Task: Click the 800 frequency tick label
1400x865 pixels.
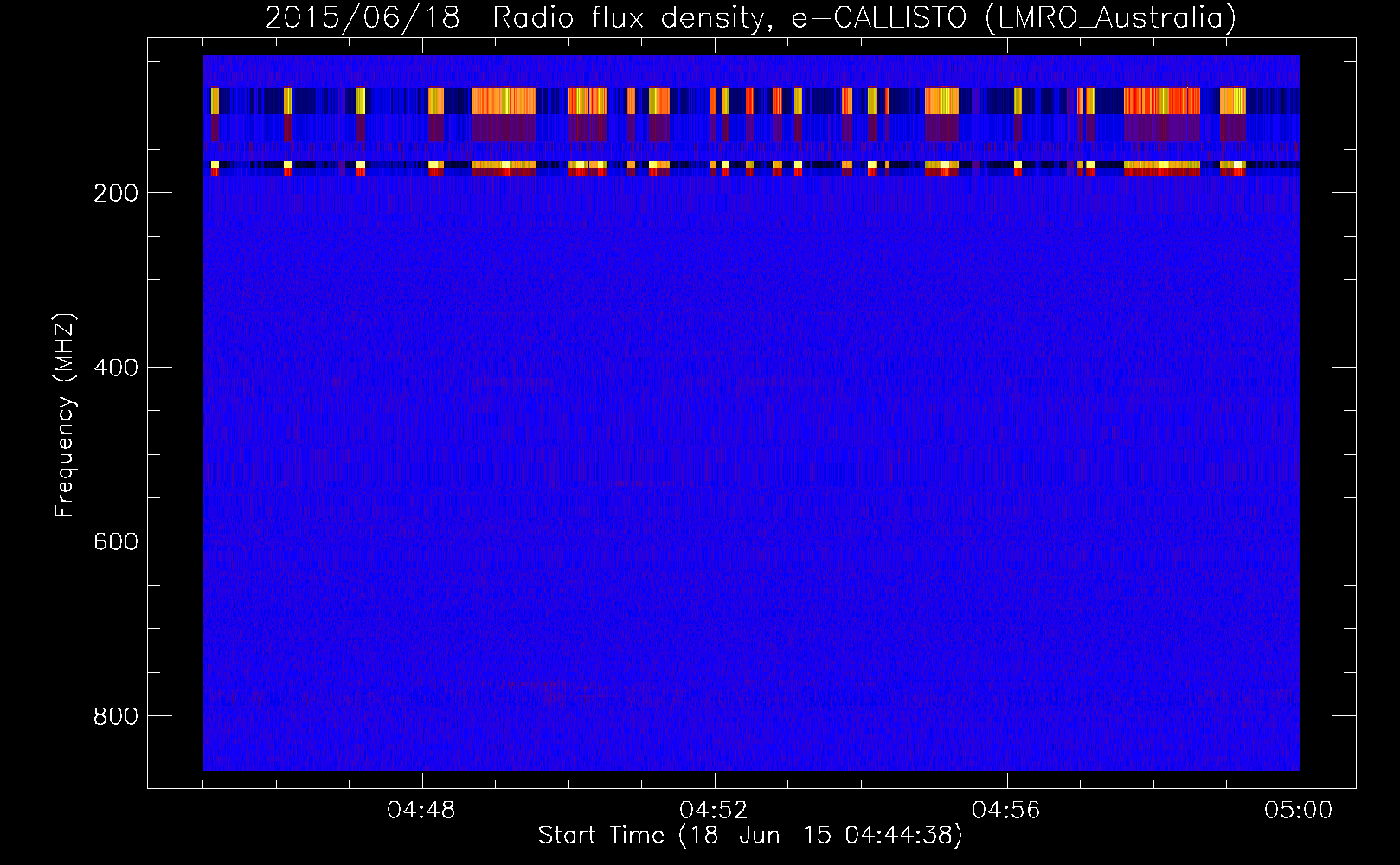Action: [x=116, y=716]
